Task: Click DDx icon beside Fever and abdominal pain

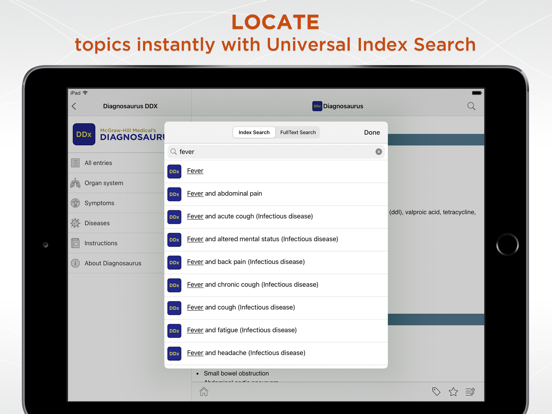Action: [174, 194]
